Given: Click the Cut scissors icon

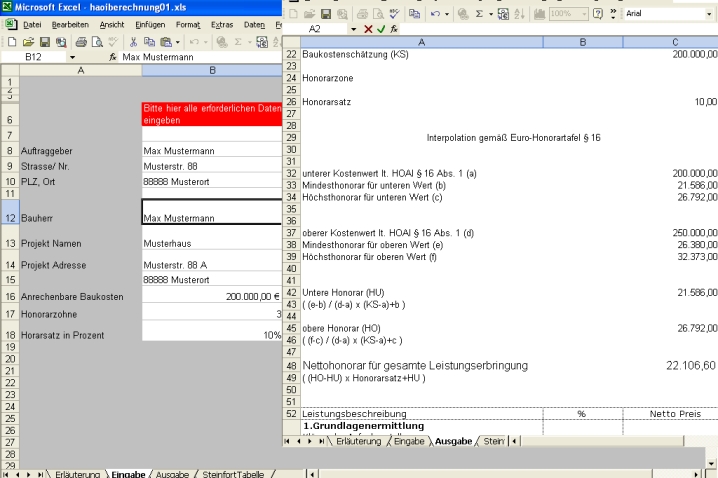Looking at the screenshot, I should pyautogui.click(x=131, y=42).
